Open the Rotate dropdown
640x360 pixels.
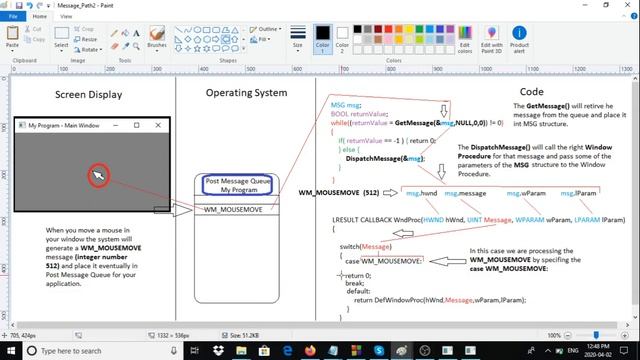(x=88, y=49)
